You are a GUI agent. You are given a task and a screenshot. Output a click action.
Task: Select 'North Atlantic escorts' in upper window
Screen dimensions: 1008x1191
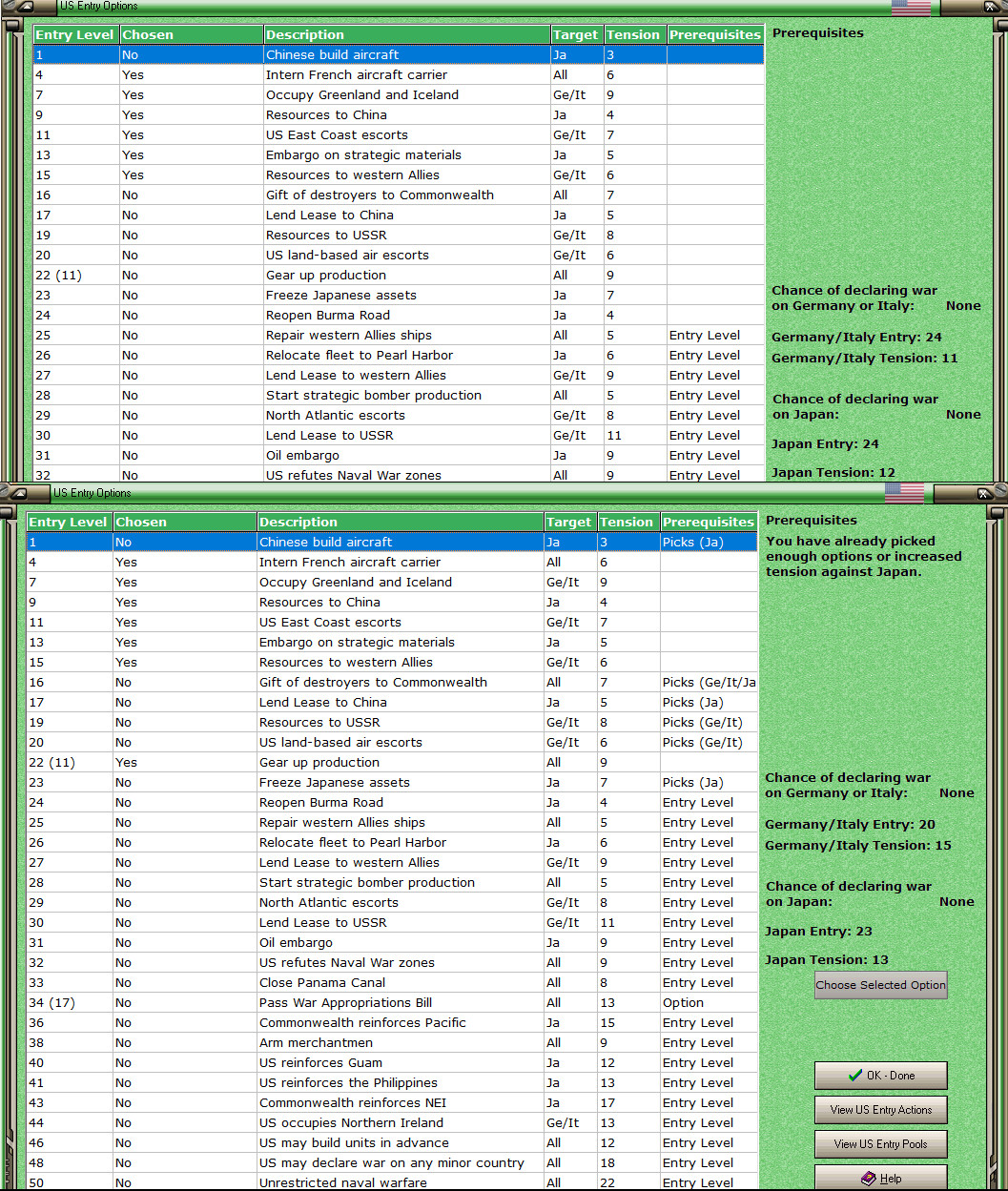pyautogui.click(x=399, y=415)
